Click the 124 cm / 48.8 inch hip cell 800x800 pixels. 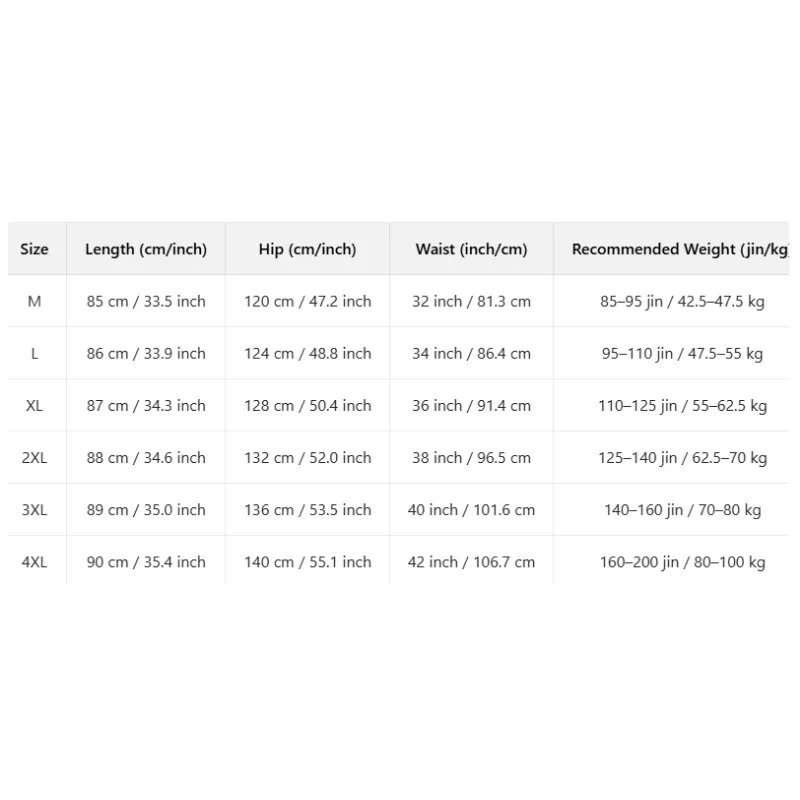point(308,354)
